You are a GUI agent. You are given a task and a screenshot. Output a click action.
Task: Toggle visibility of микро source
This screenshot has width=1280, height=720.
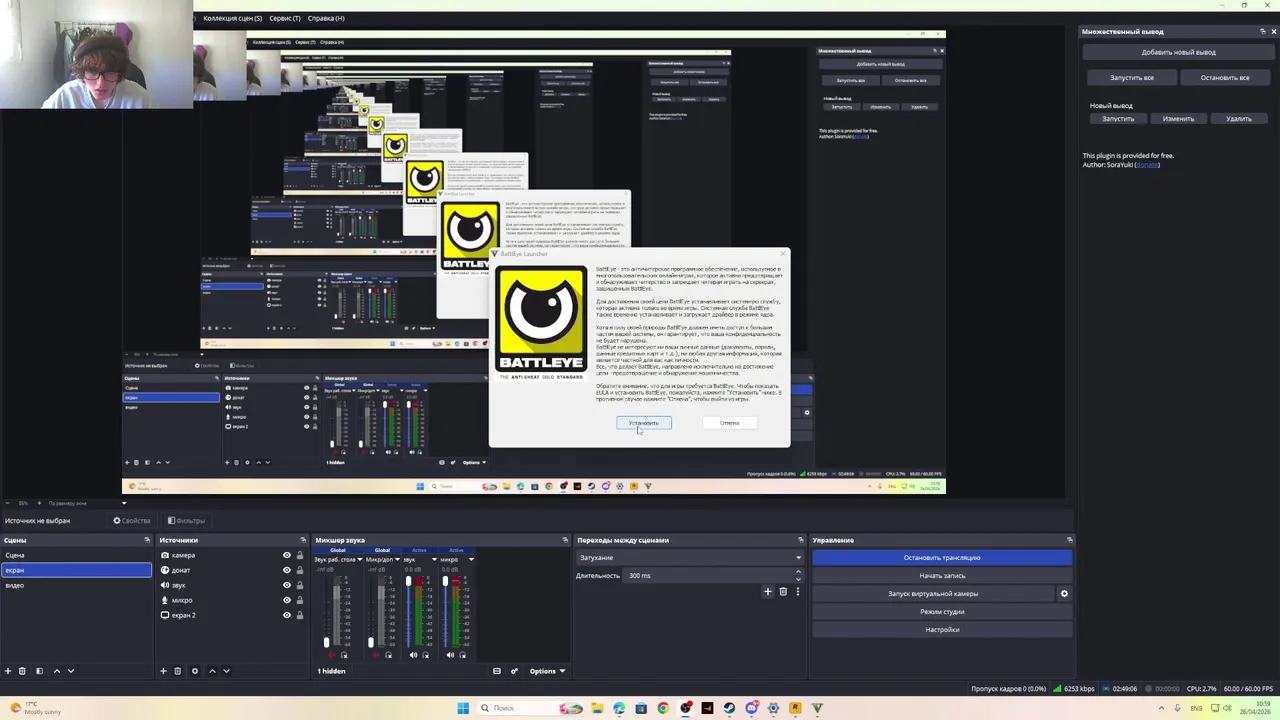287,600
